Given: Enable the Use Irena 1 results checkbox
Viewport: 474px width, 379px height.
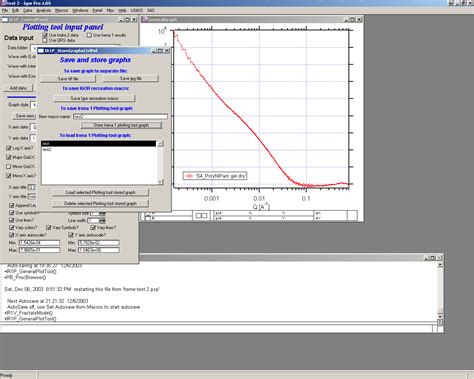Looking at the screenshot, I should [89, 35].
